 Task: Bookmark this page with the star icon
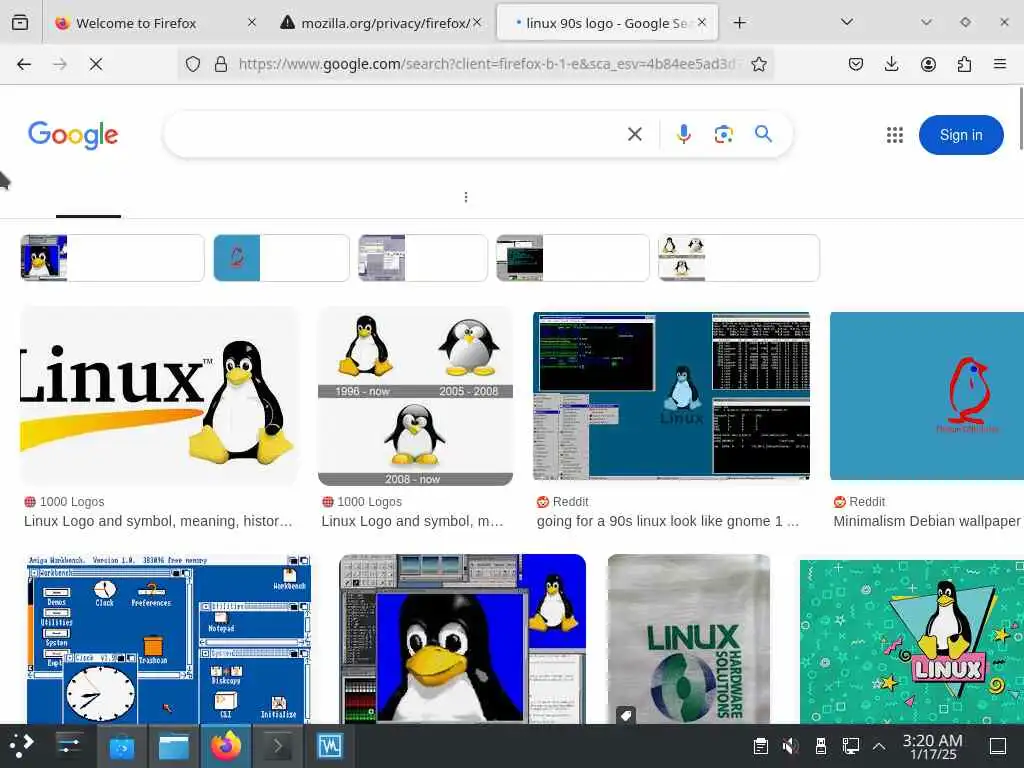(758, 64)
